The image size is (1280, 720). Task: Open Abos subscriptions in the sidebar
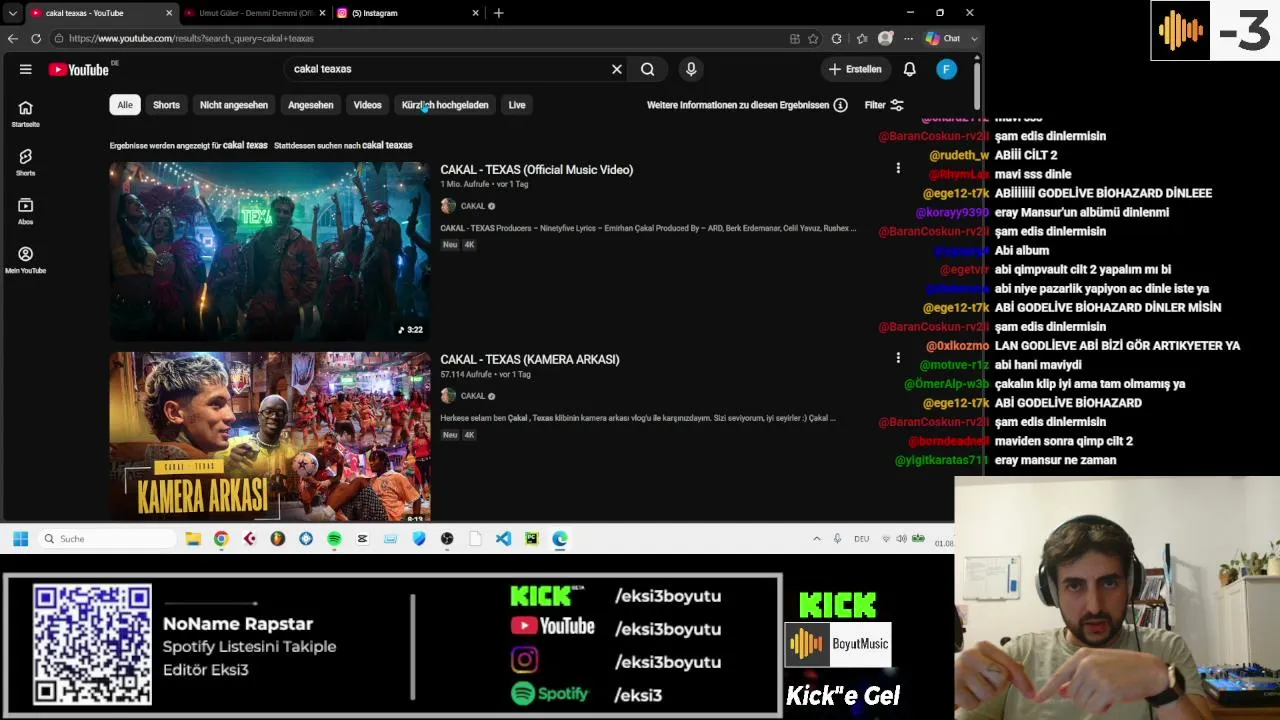pos(25,211)
